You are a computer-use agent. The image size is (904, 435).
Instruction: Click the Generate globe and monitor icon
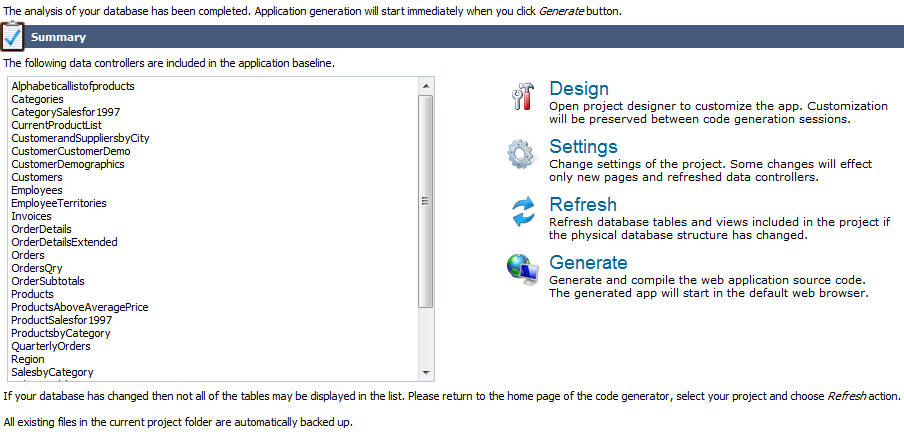click(x=523, y=270)
